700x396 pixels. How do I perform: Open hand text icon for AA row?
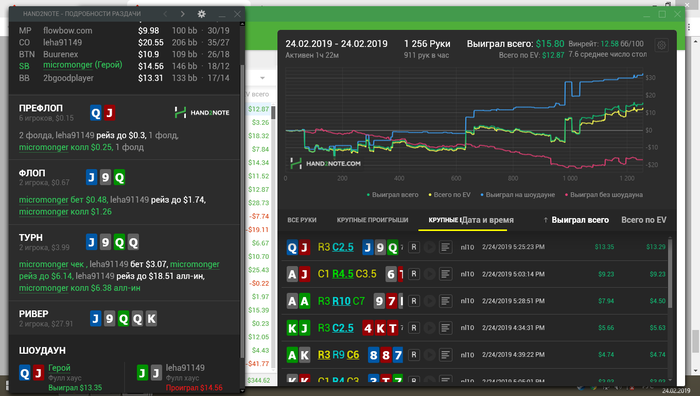tap(445, 301)
